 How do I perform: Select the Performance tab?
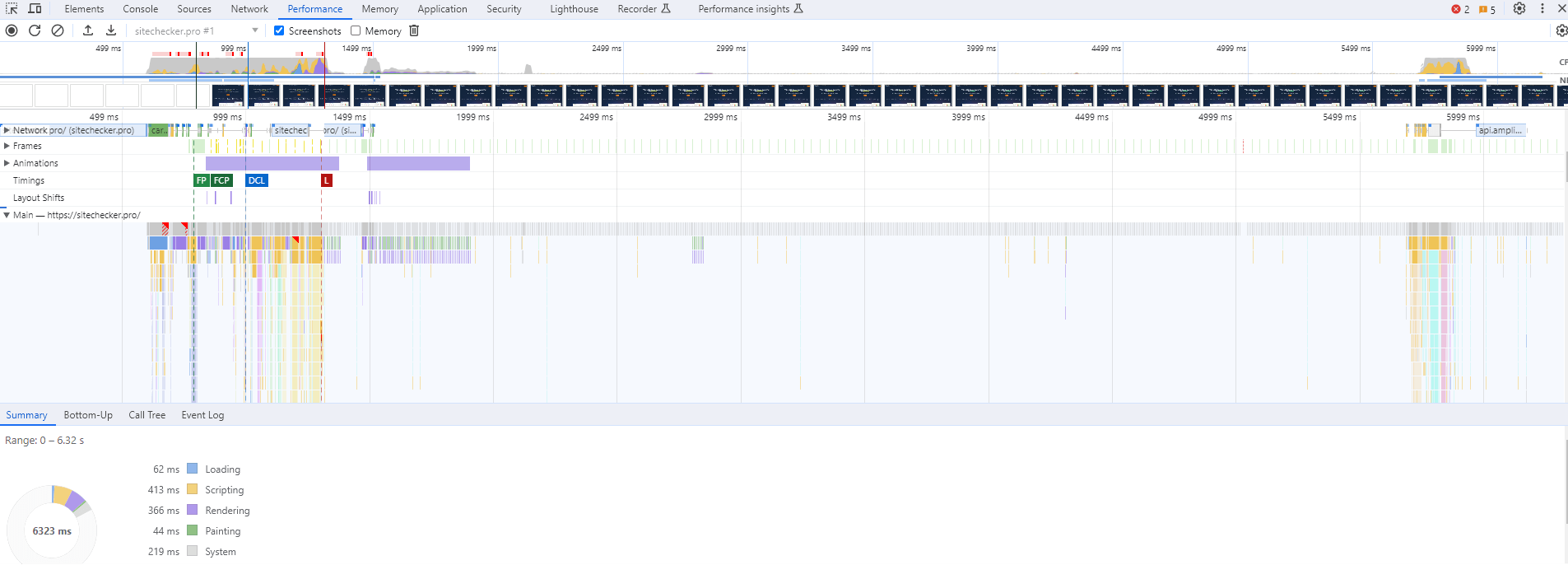pos(315,9)
